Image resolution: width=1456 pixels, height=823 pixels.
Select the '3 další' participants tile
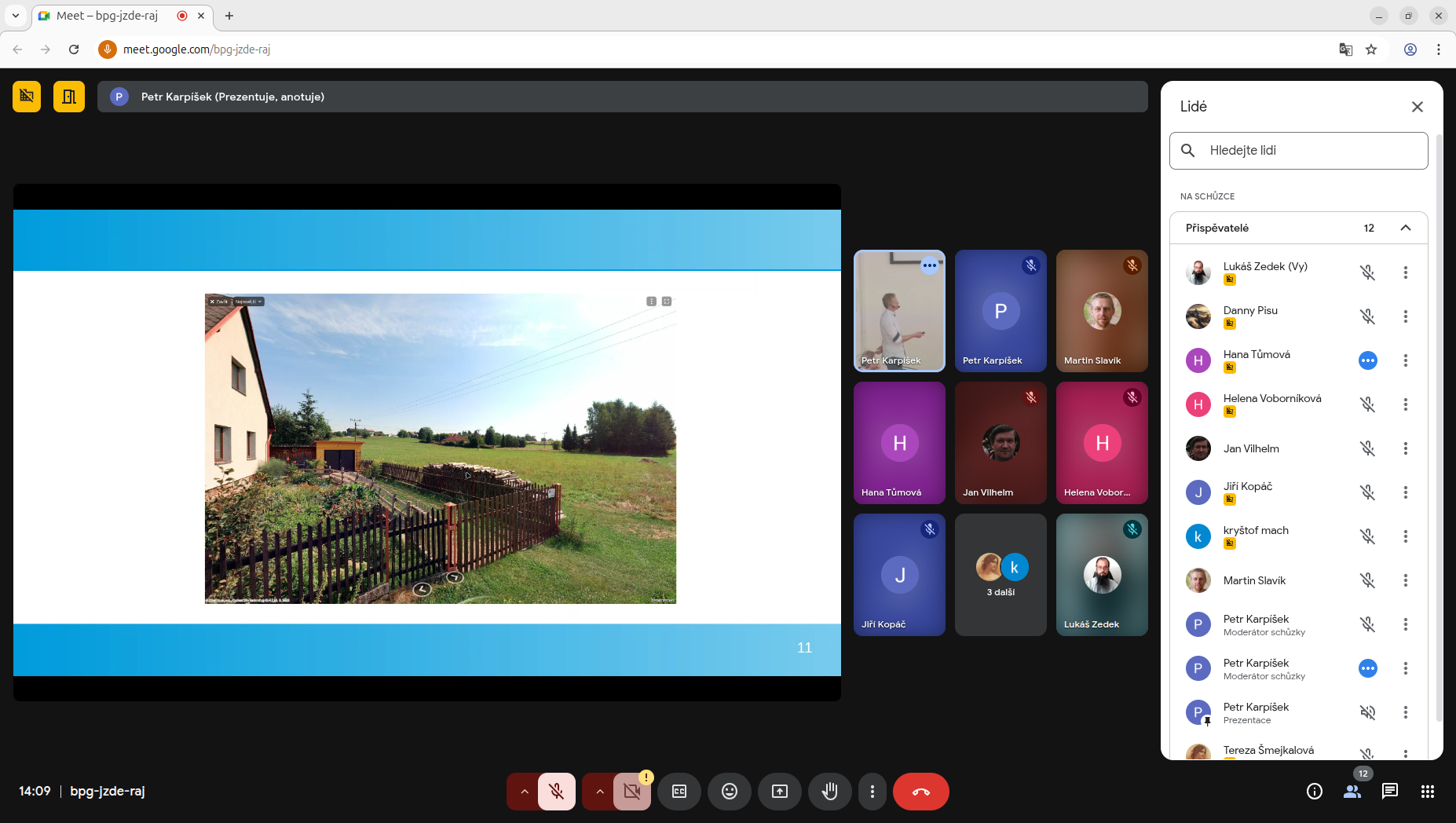1001,575
